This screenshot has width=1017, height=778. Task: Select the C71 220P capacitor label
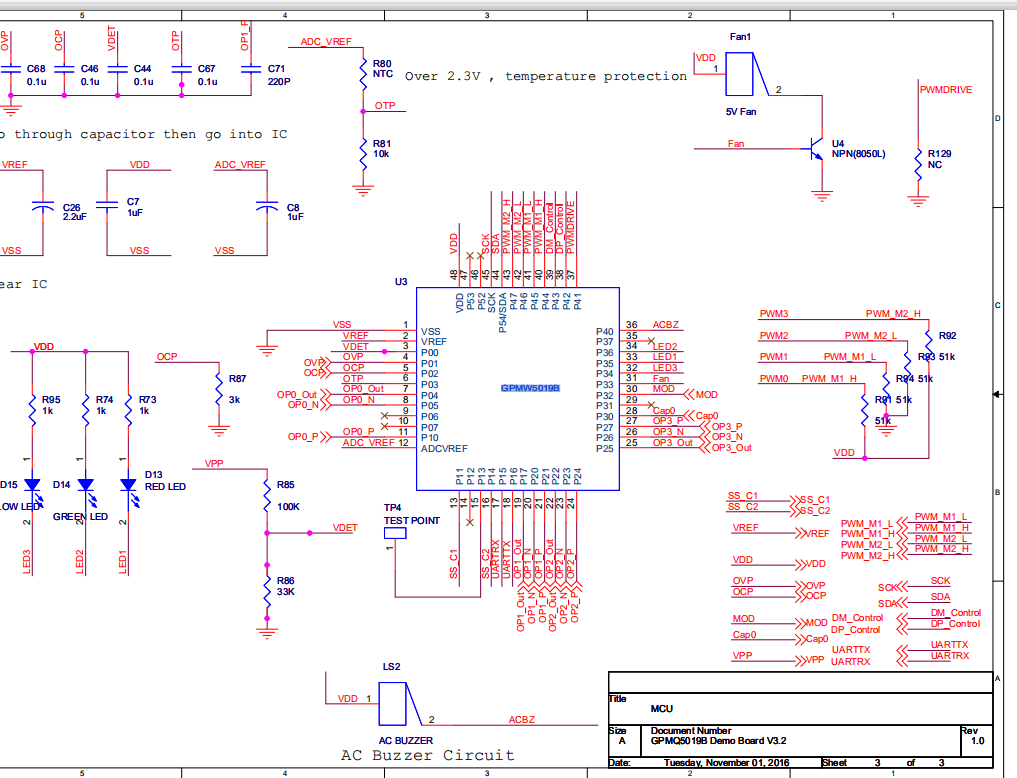click(279, 75)
